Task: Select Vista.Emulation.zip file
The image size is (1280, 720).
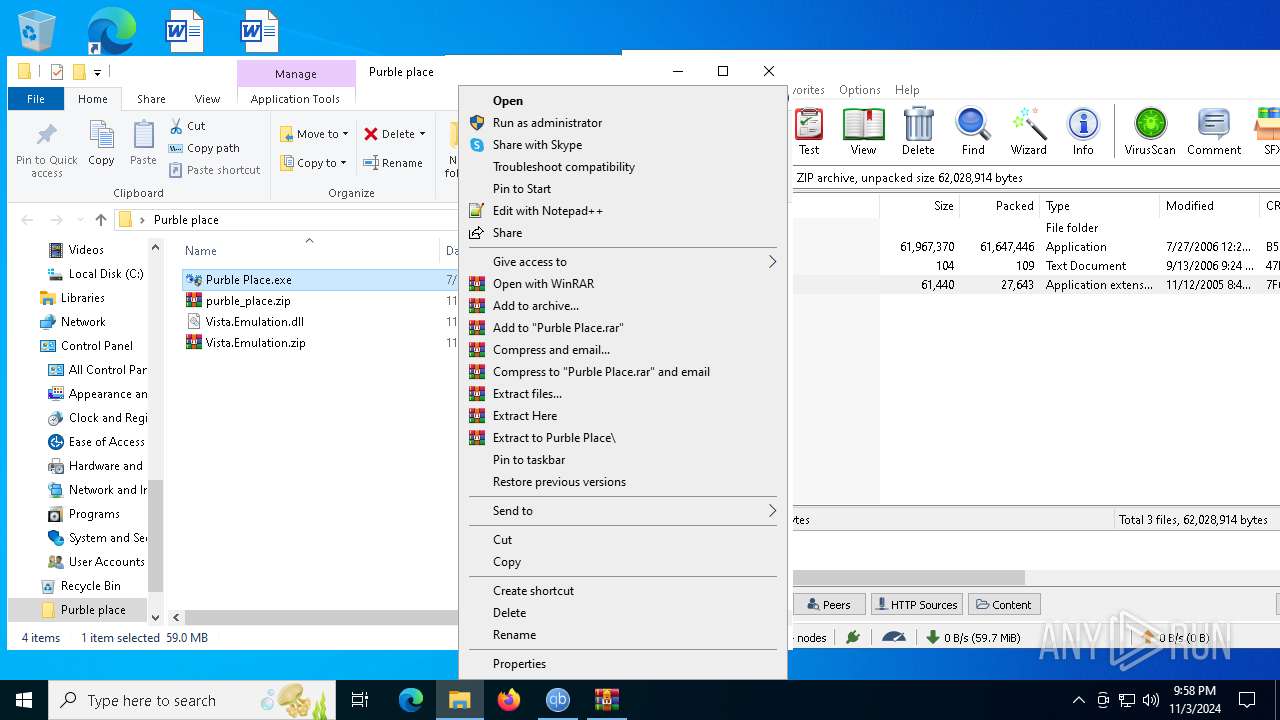Action: point(256,343)
